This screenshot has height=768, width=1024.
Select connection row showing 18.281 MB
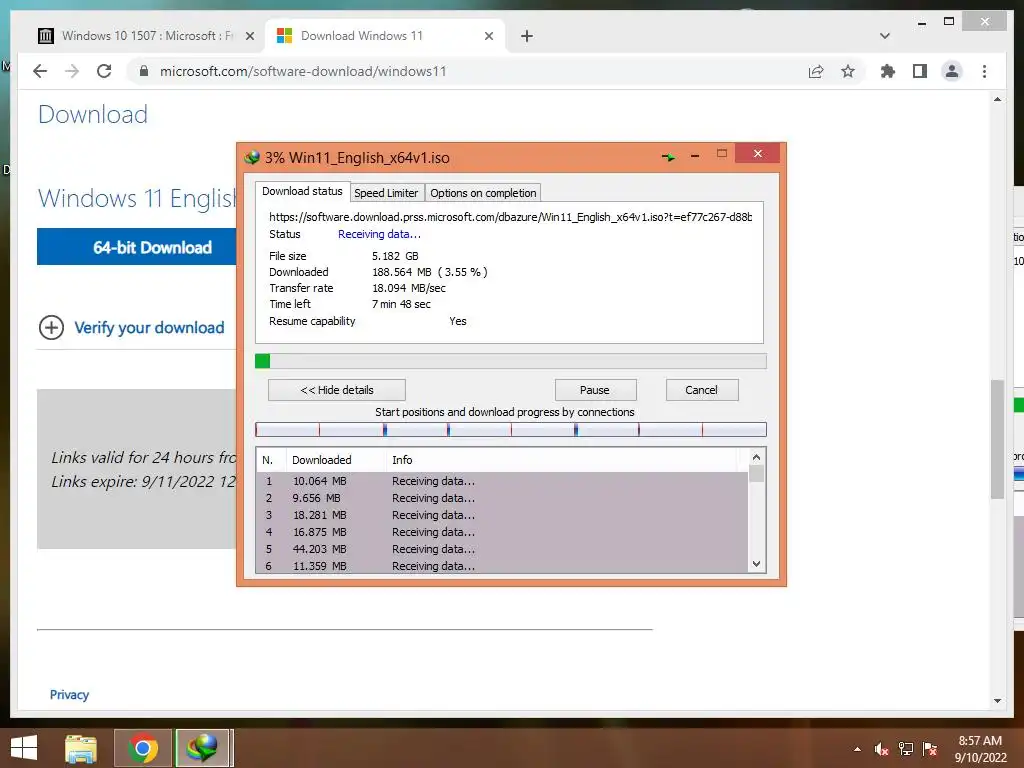pos(502,515)
